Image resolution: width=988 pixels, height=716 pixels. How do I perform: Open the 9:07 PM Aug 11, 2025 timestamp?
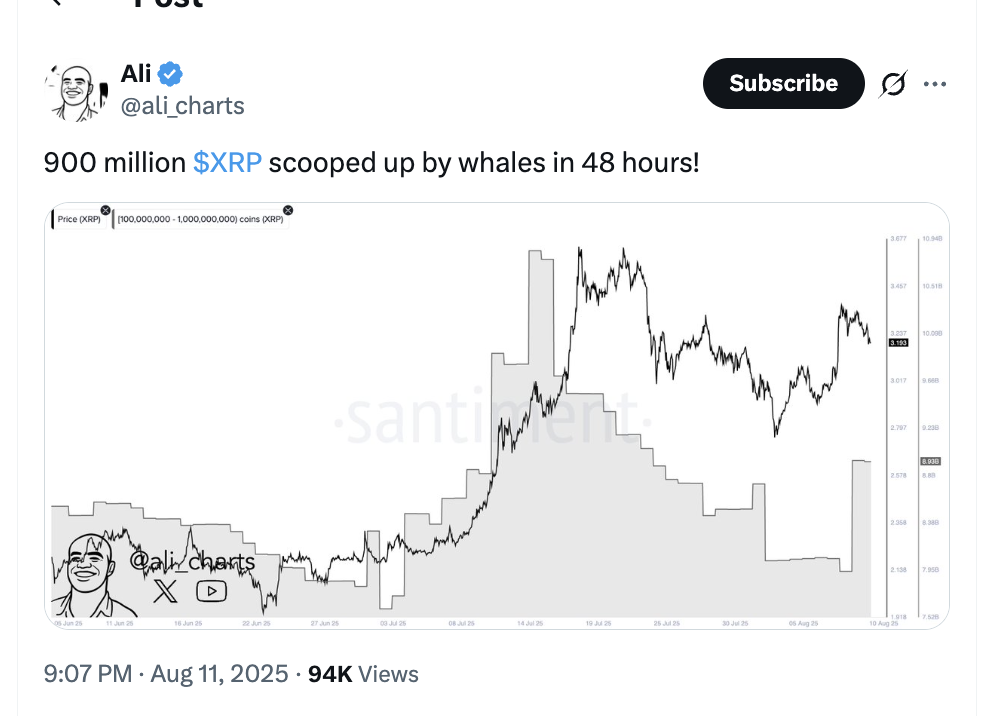coord(165,674)
